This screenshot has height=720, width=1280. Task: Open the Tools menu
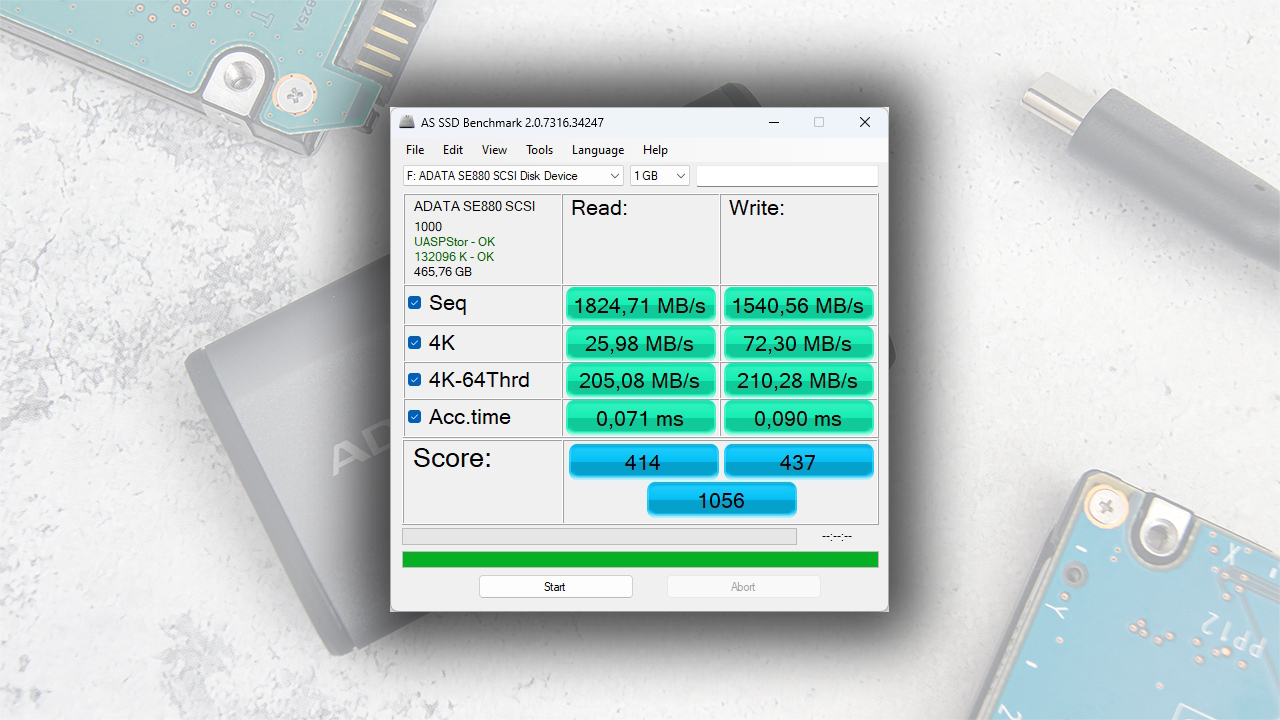click(x=539, y=150)
